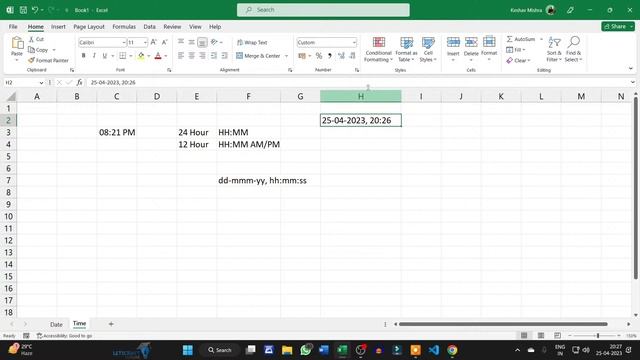Viewport: 640px width, 360px height.
Task: Apply comma style number format
Action: tap(329, 56)
